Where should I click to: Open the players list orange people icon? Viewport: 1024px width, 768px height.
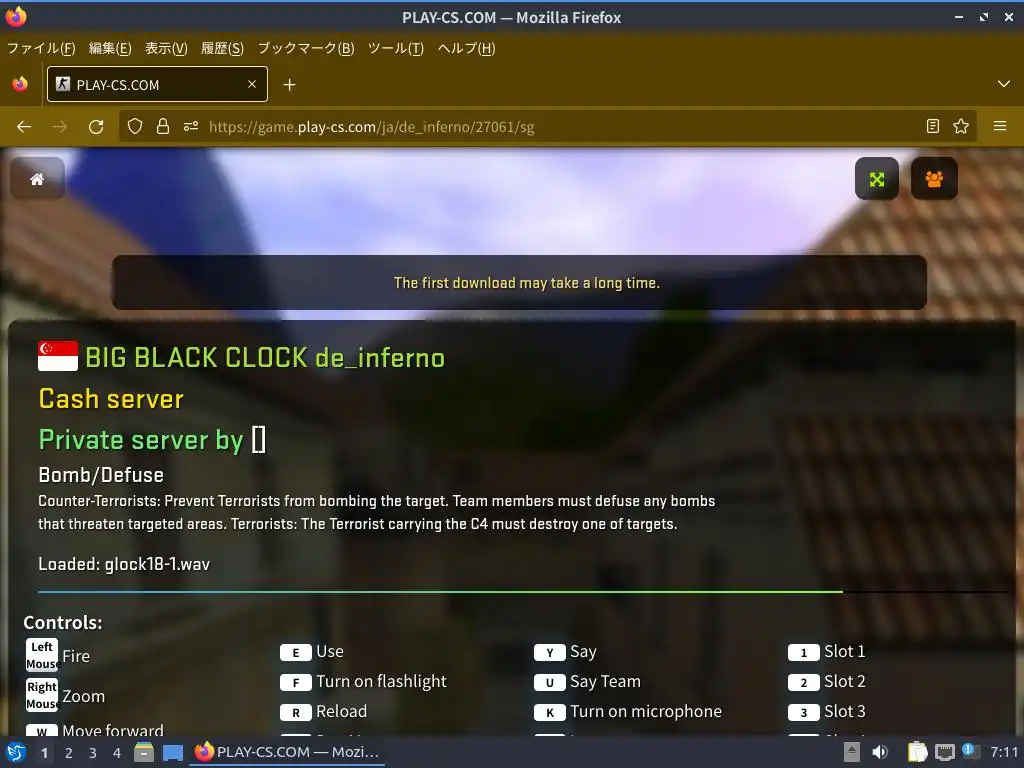934,178
